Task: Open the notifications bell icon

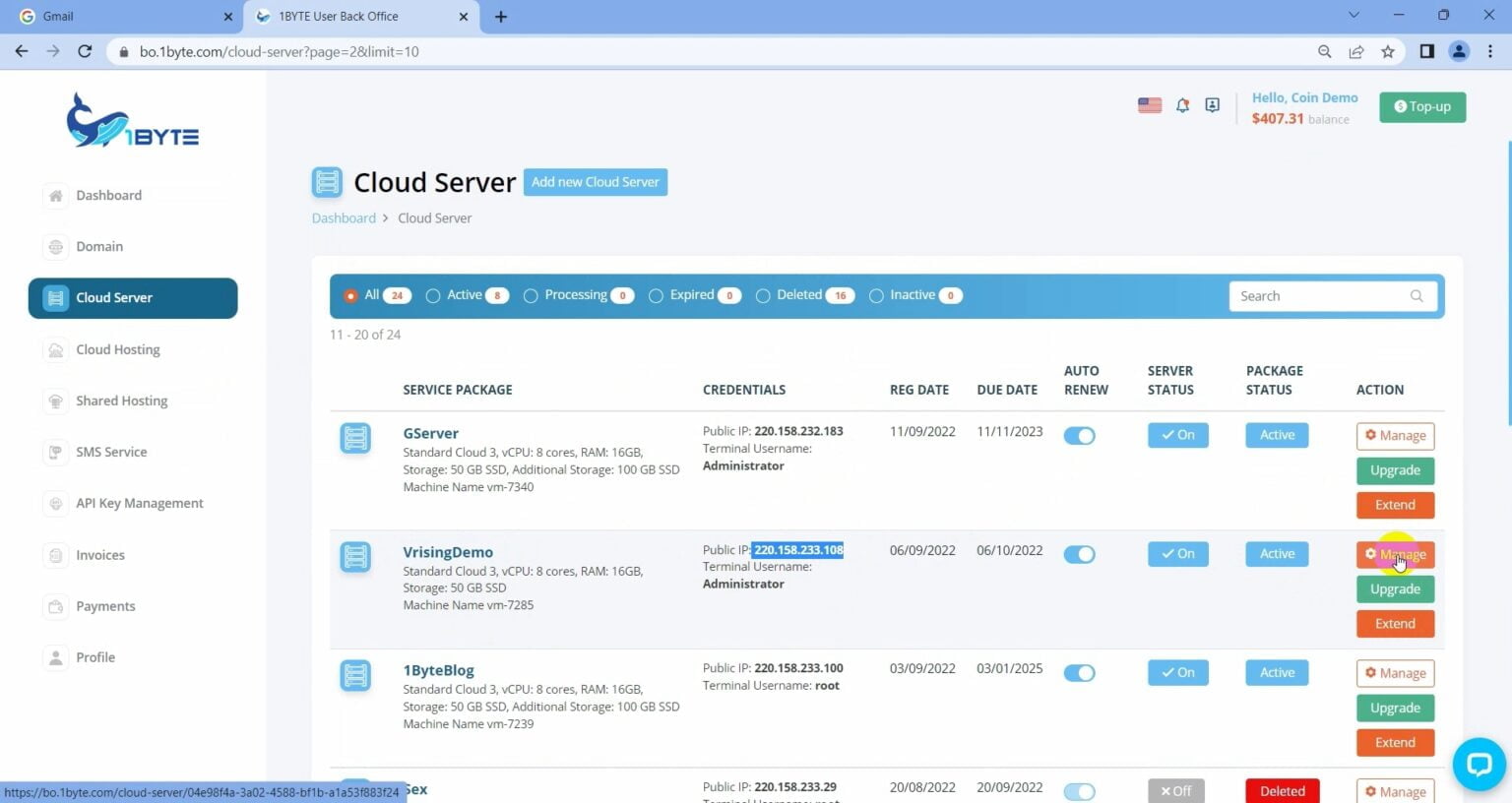Action: 1182,105
